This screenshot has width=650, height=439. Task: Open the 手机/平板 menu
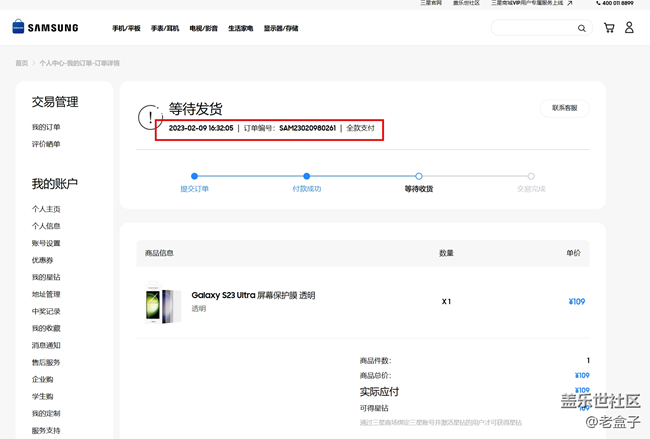pyautogui.click(x=125, y=29)
